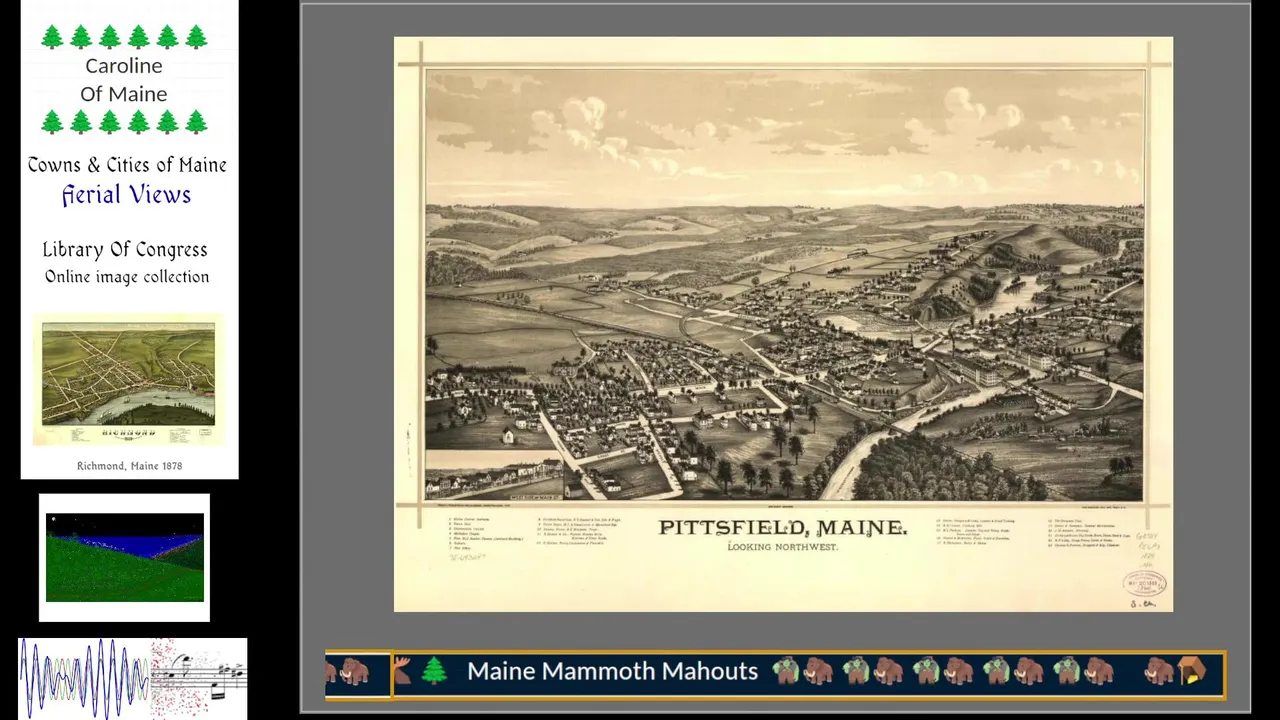
Task: Click the 'Richmond, Maine 1878' caption
Action: click(129, 466)
